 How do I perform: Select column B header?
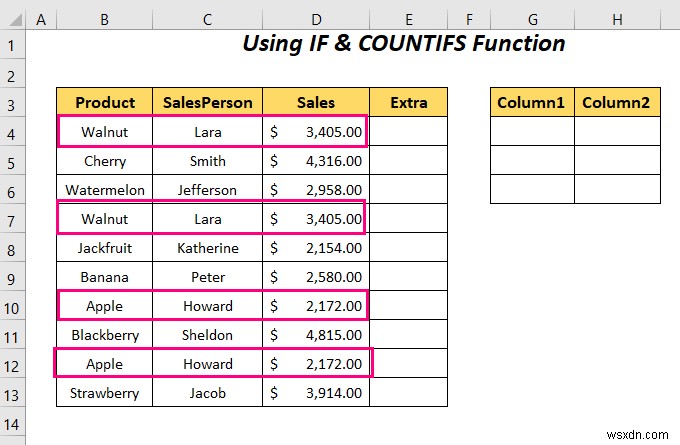[105, 20]
